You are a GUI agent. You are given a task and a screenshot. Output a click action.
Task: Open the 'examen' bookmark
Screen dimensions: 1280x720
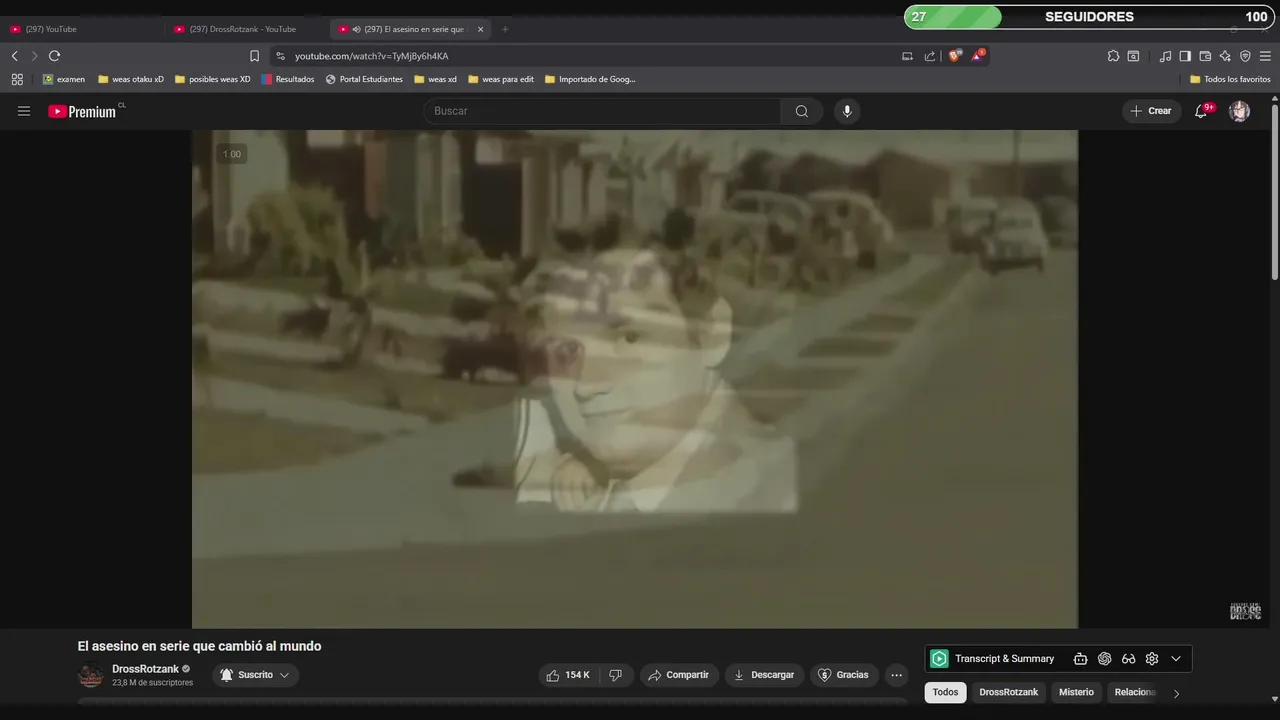[63, 79]
